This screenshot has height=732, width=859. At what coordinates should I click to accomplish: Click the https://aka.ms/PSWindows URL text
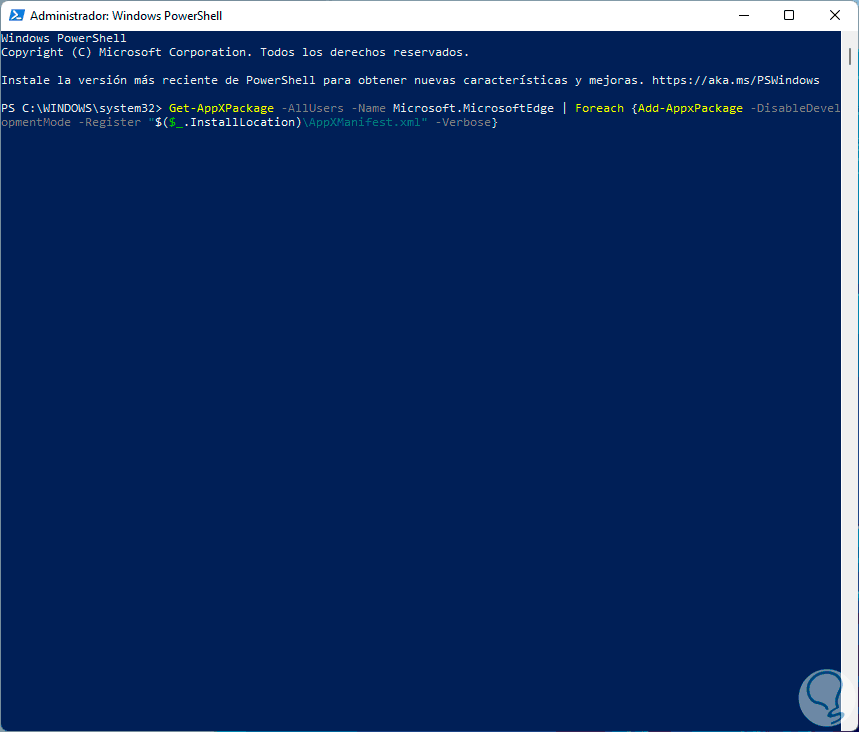[x=735, y=80]
